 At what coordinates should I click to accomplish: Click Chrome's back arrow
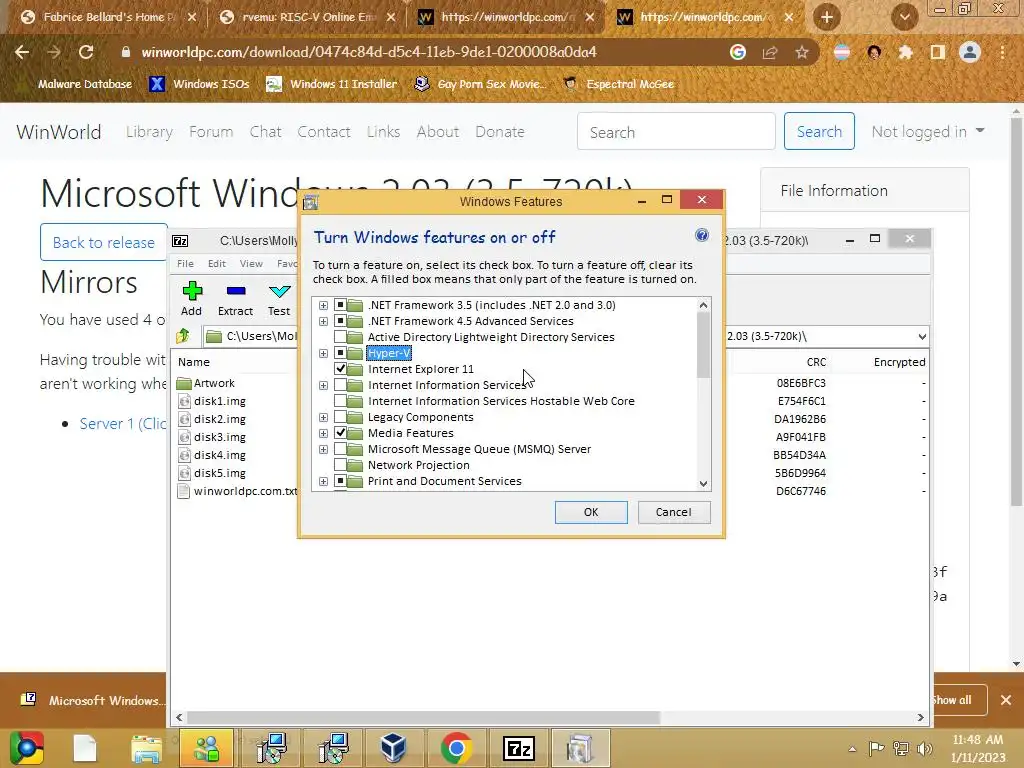coord(22,52)
